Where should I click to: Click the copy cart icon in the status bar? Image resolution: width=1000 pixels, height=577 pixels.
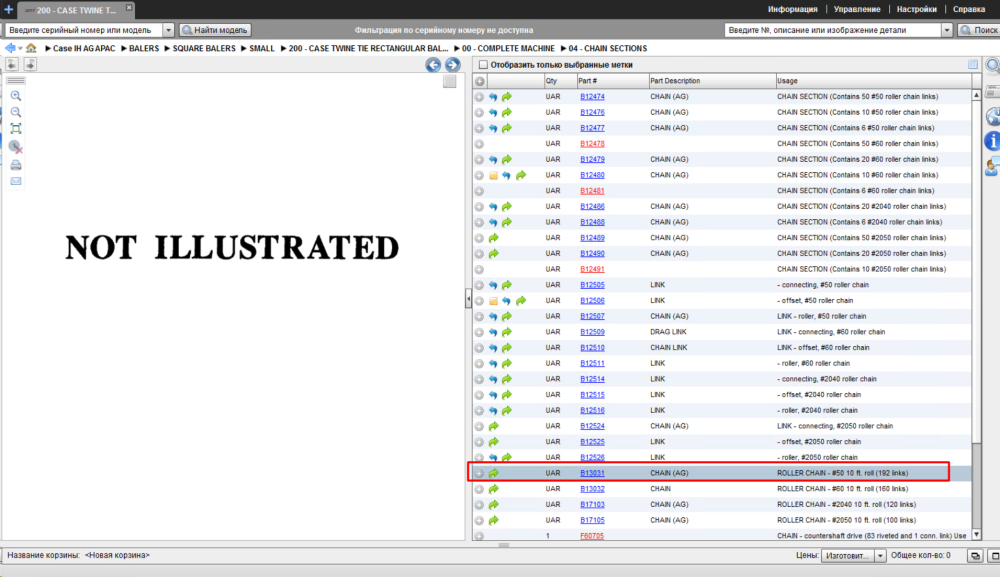coord(975,556)
